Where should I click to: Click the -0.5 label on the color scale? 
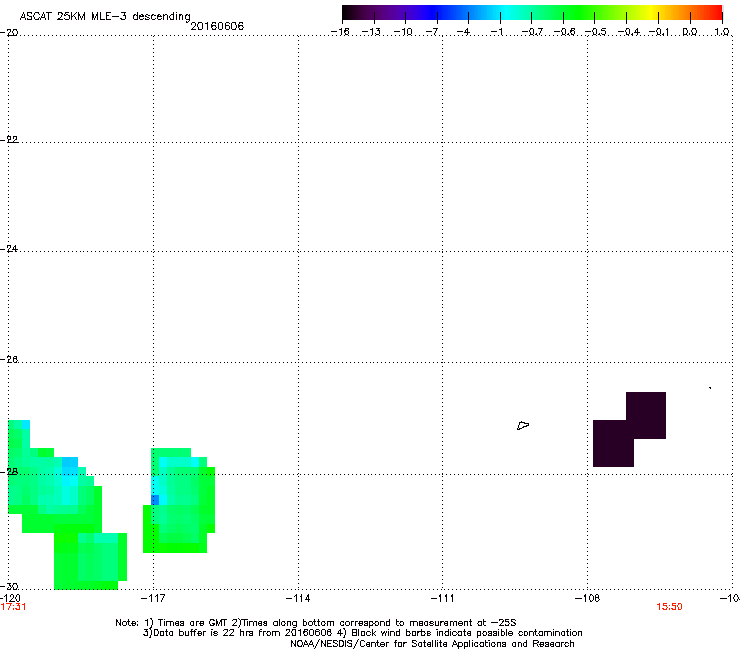[596, 32]
